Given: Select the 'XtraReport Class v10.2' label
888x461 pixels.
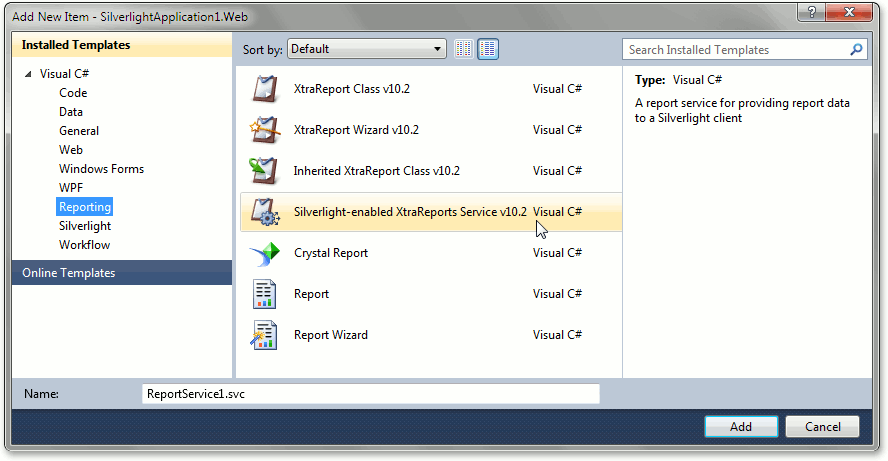Looking at the screenshot, I should click(352, 89).
